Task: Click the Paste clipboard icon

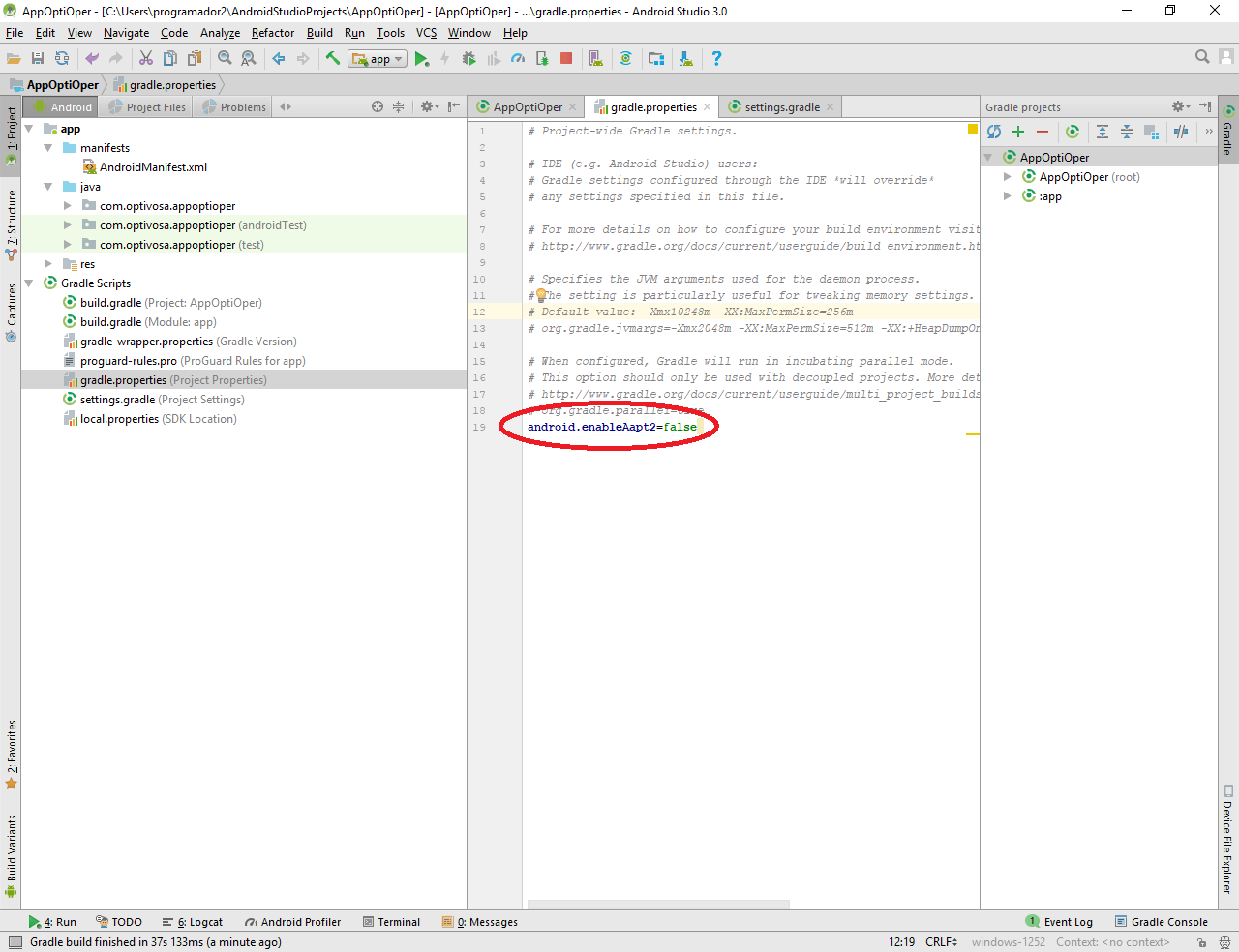Action: click(x=195, y=59)
